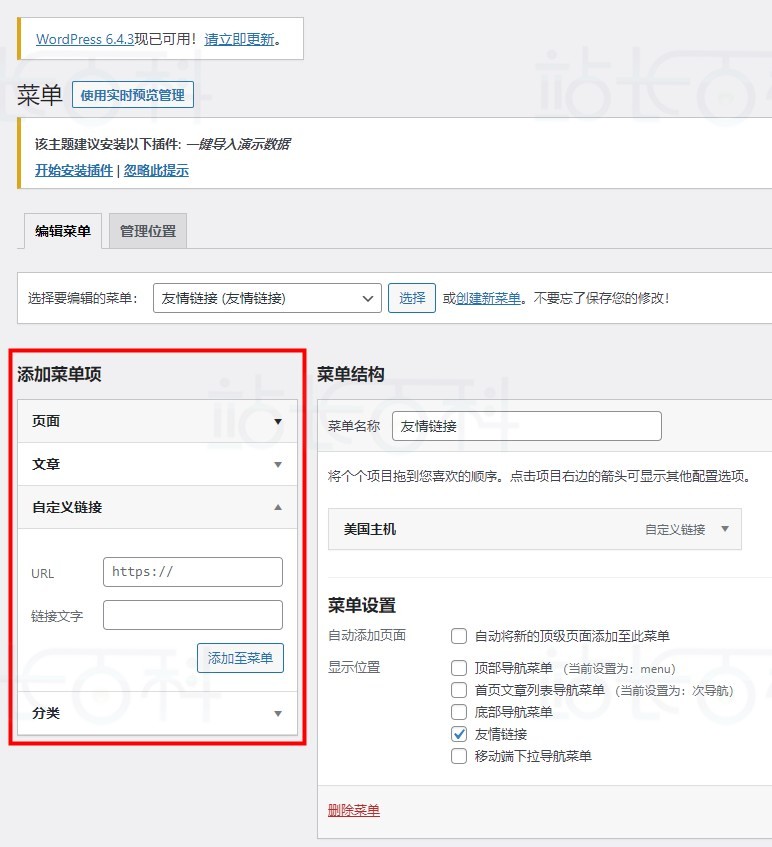Expand the 分类 section arrow
Screen dimensions: 772x847
coord(278,713)
